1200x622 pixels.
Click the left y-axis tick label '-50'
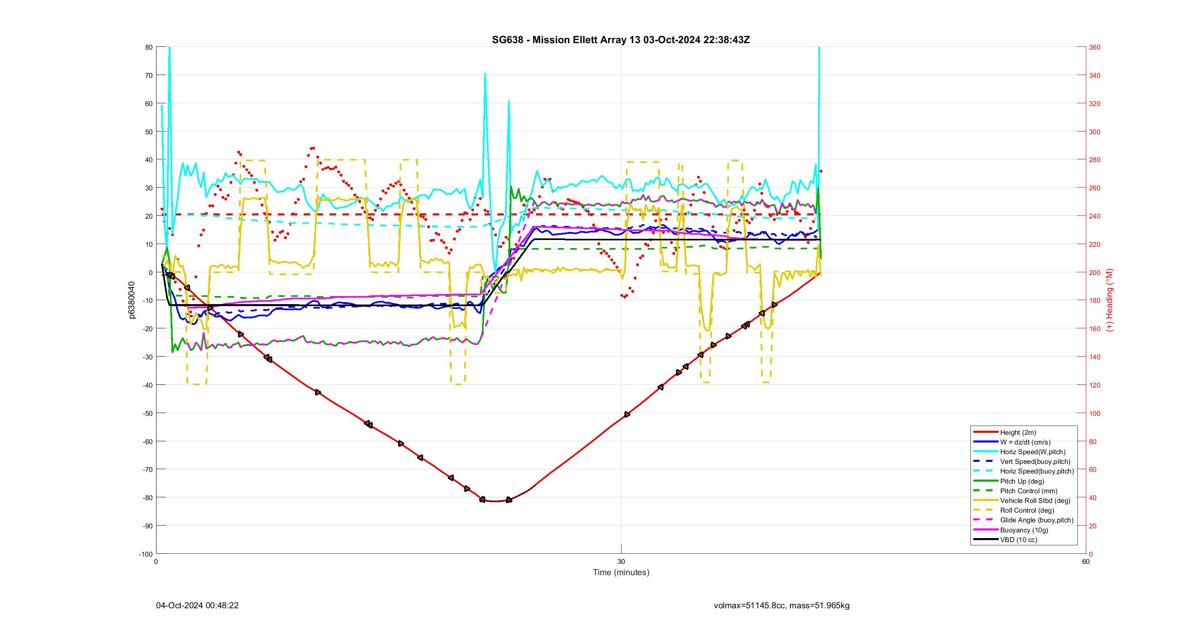[x=147, y=413]
